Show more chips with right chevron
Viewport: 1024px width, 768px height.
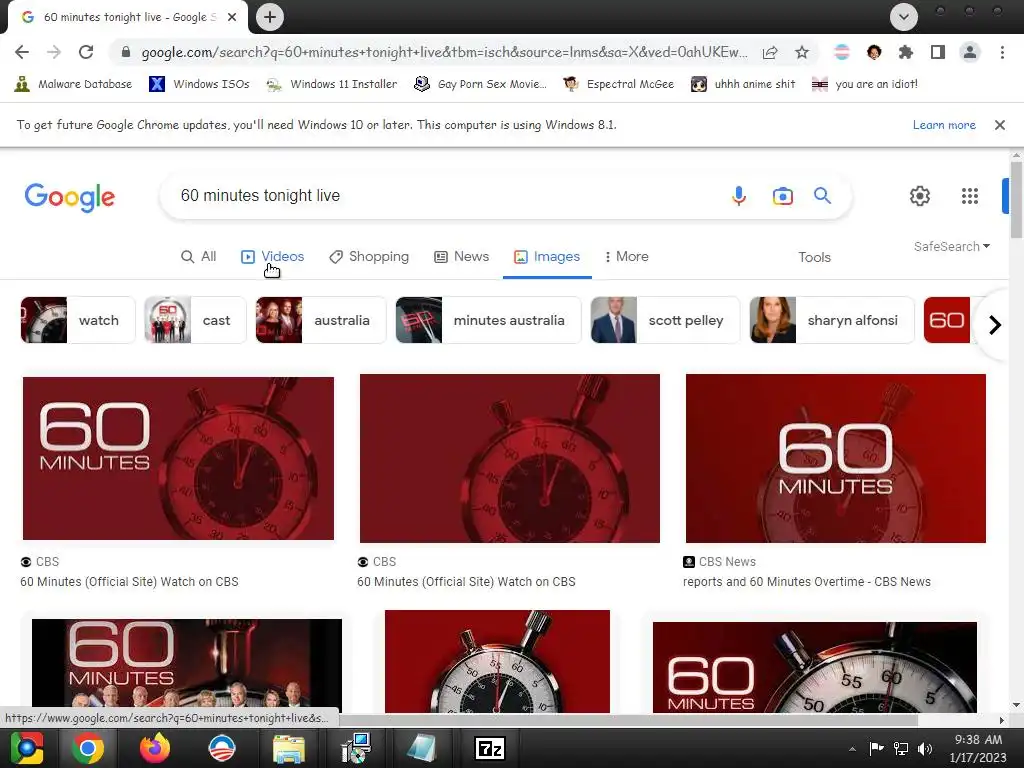[995, 325]
